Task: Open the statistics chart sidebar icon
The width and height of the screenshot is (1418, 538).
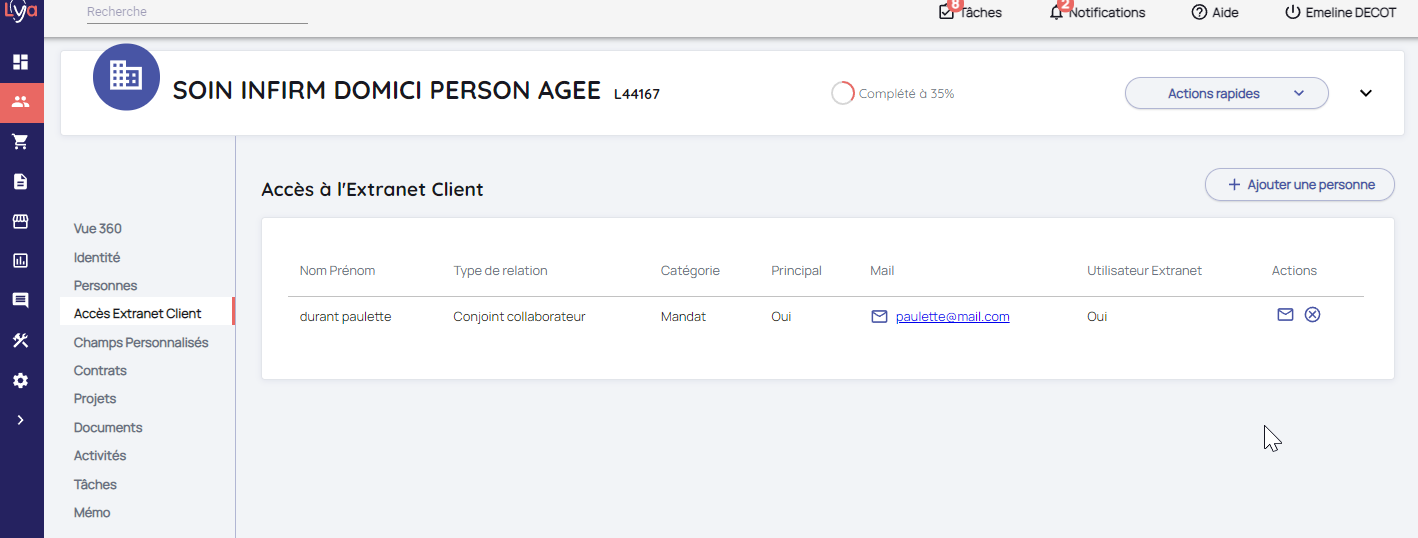Action: click(20, 261)
